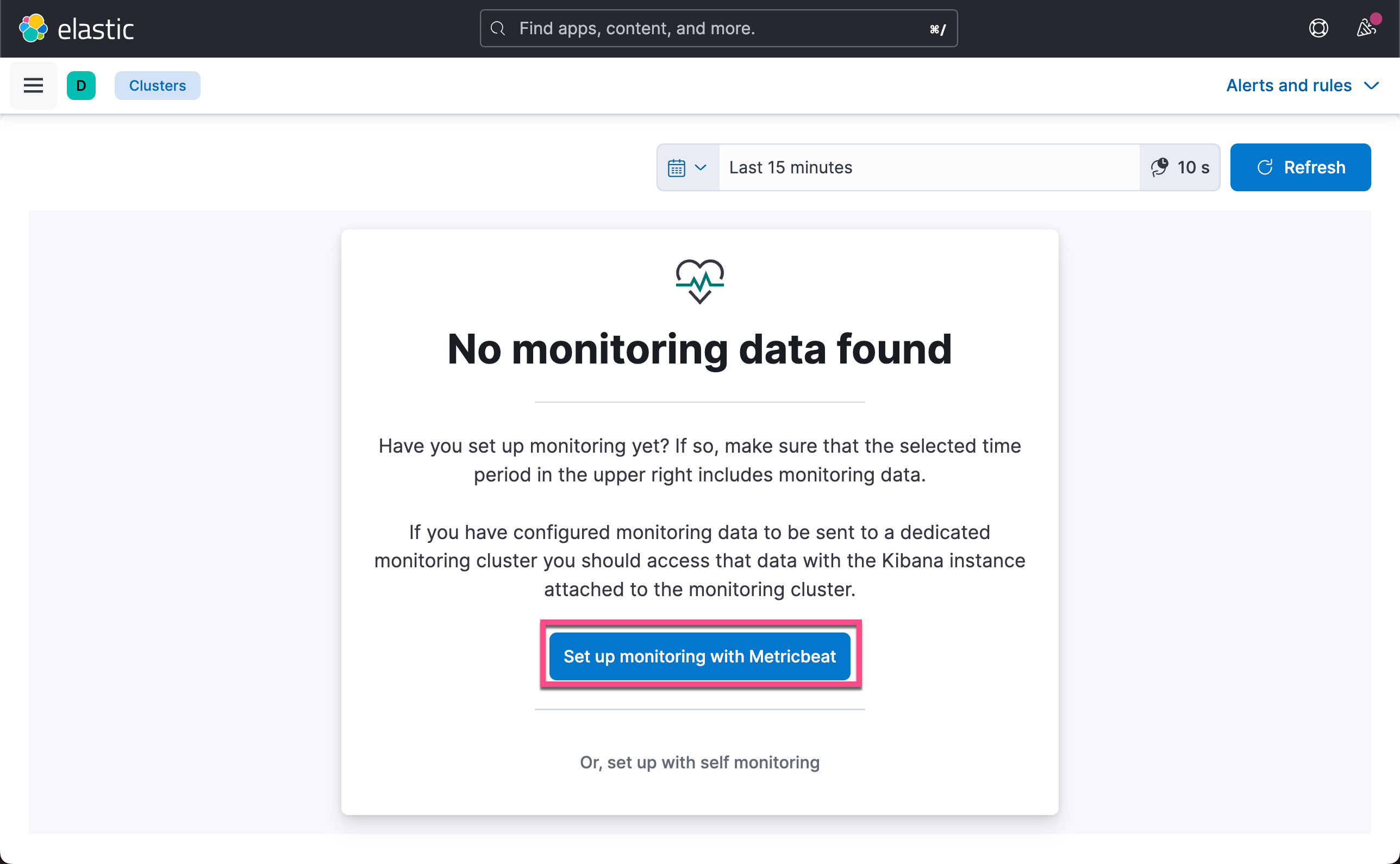This screenshot has height=864, width=1400.
Task: Click the heartbeat monitoring icon
Action: [x=700, y=281]
